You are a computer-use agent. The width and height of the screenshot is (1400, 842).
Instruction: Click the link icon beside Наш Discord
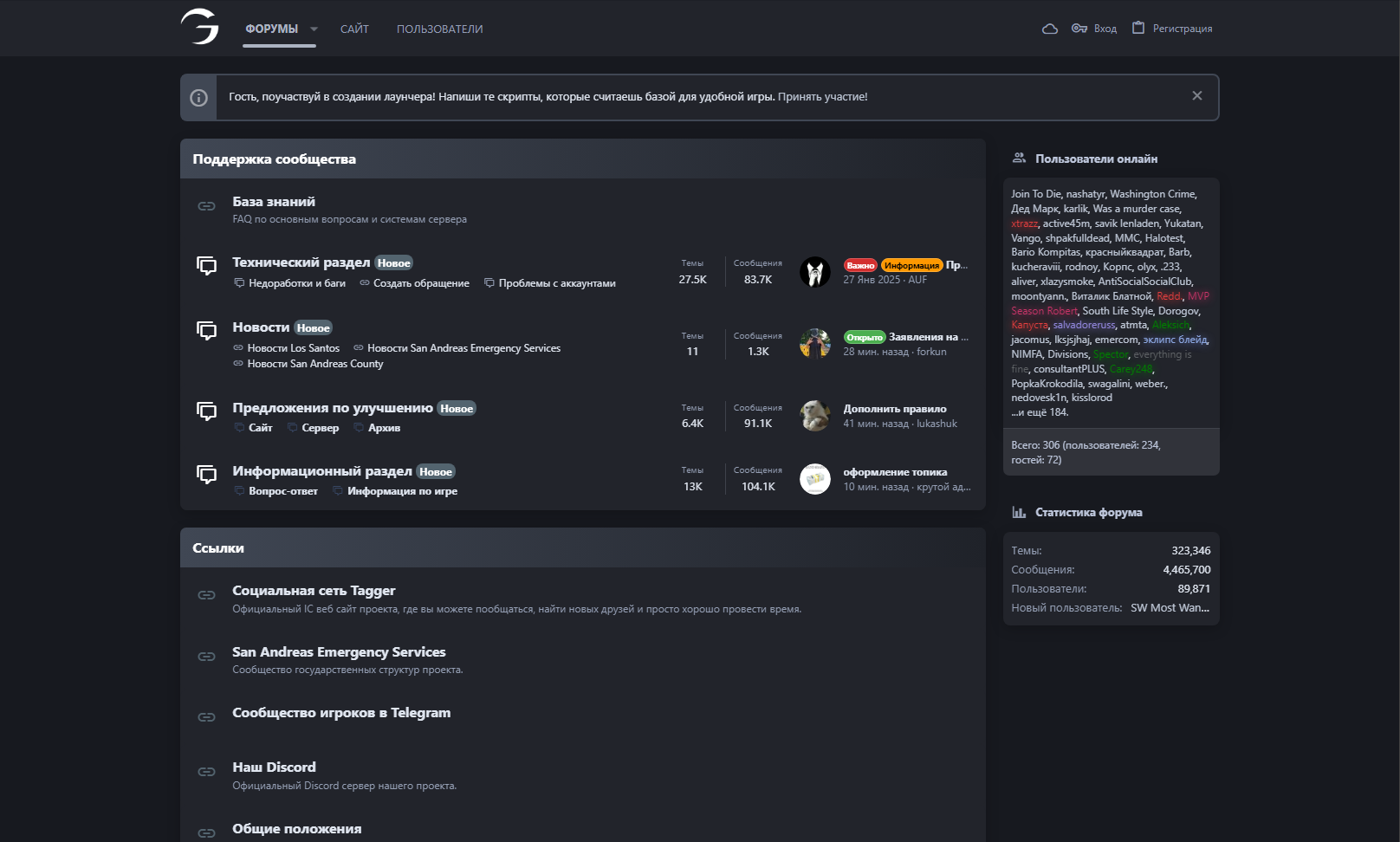click(x=206, y=772)
